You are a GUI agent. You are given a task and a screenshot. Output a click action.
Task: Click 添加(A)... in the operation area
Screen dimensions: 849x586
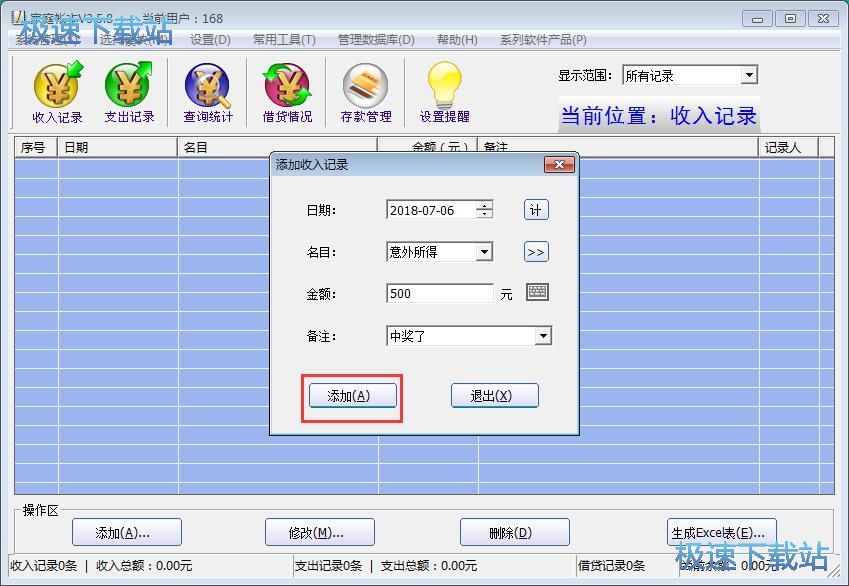click(127, 532)
